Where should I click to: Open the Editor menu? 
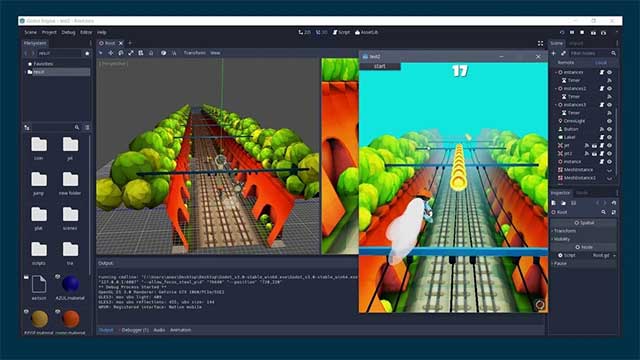tap(86, 32)
